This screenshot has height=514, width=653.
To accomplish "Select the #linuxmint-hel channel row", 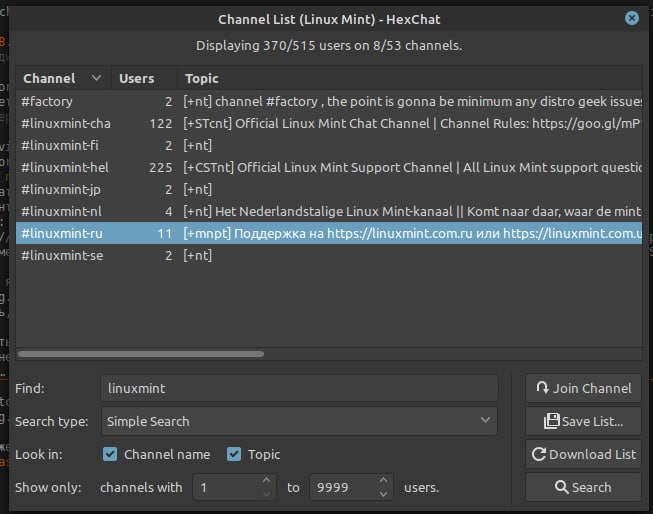I will coord(329,167).
